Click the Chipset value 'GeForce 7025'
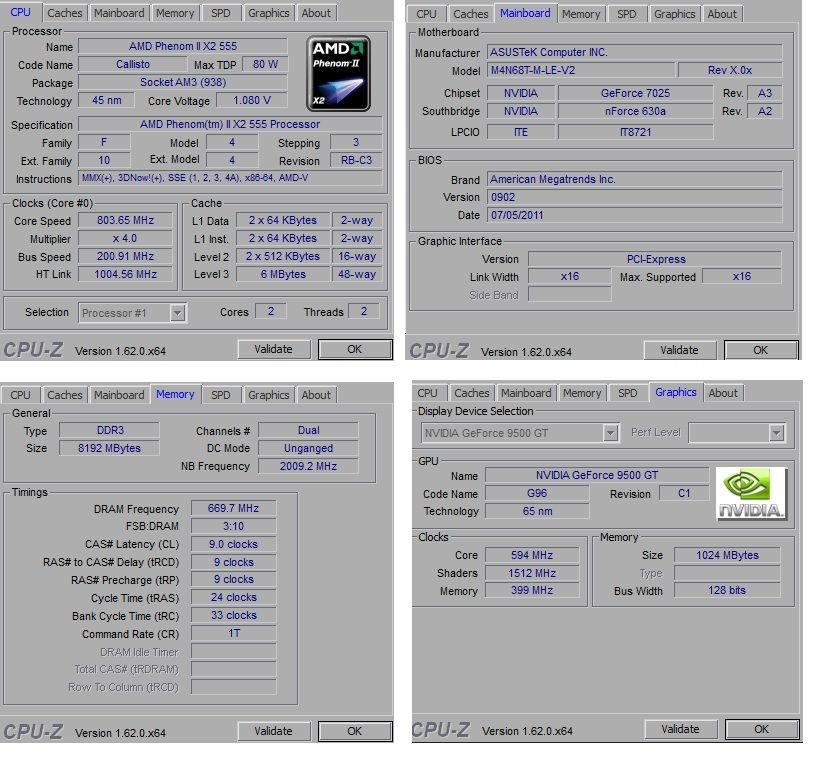 pyautogui.click(x=635, y=93)
